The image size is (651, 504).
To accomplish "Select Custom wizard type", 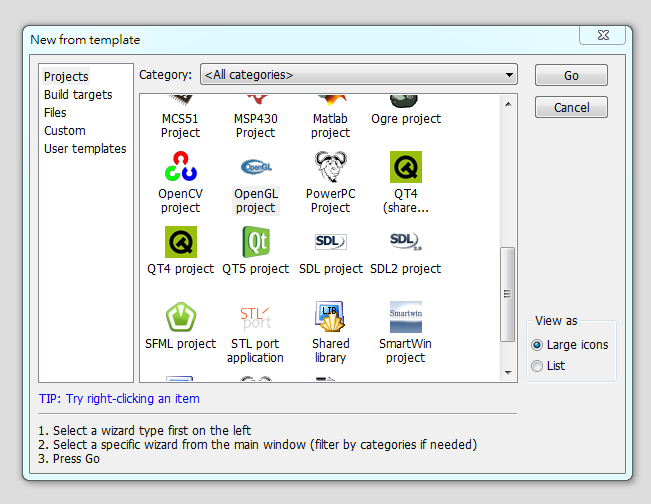I will click(x=65, y=131).
